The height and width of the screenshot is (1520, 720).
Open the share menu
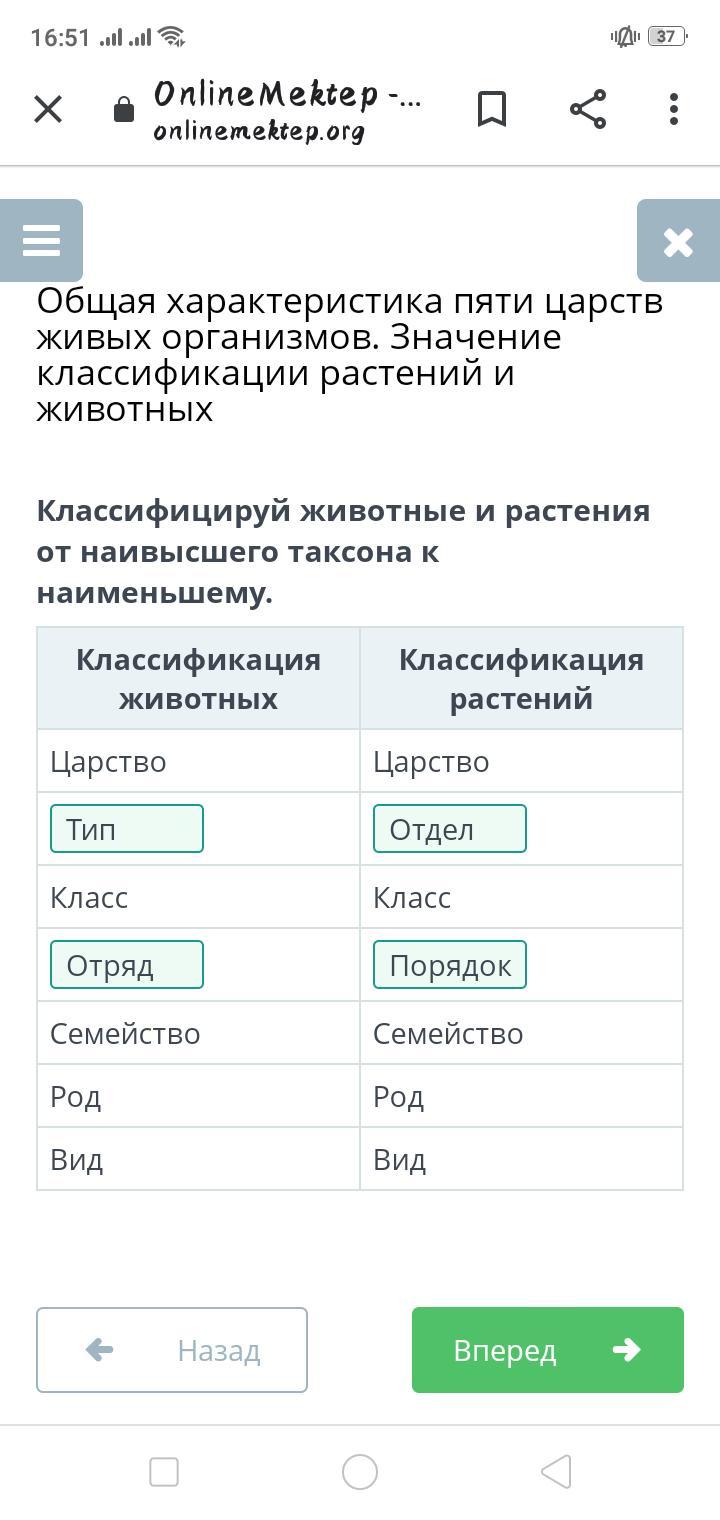[x=588, y=109]
